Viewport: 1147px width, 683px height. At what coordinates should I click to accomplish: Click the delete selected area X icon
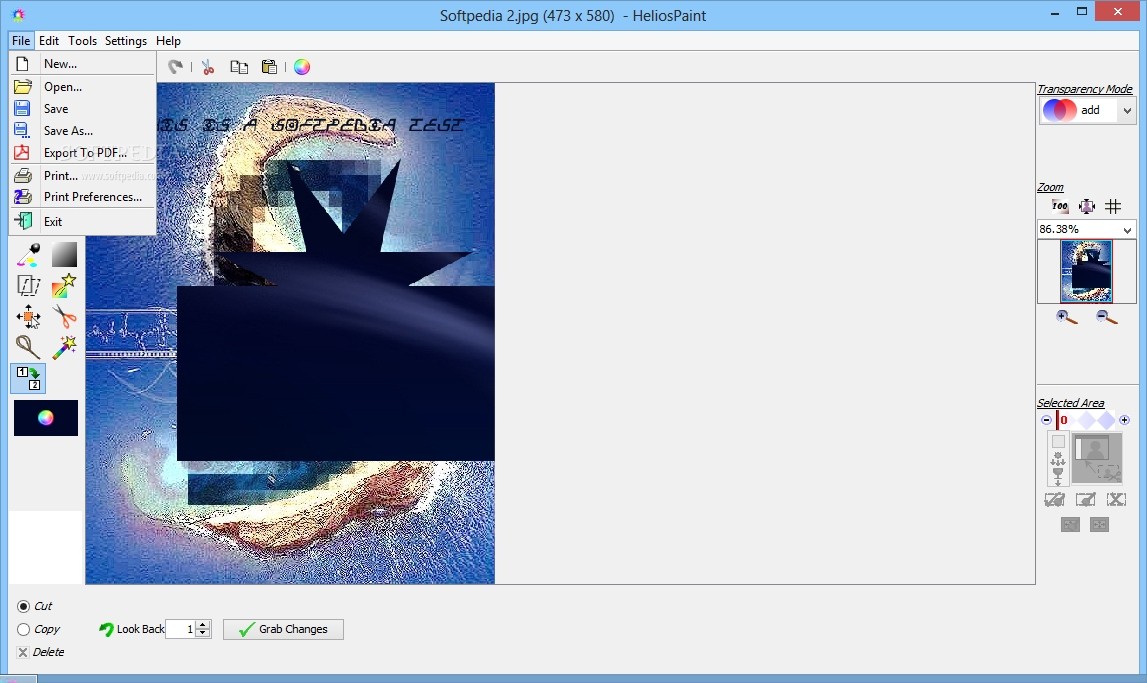[x=1116, y=499]
